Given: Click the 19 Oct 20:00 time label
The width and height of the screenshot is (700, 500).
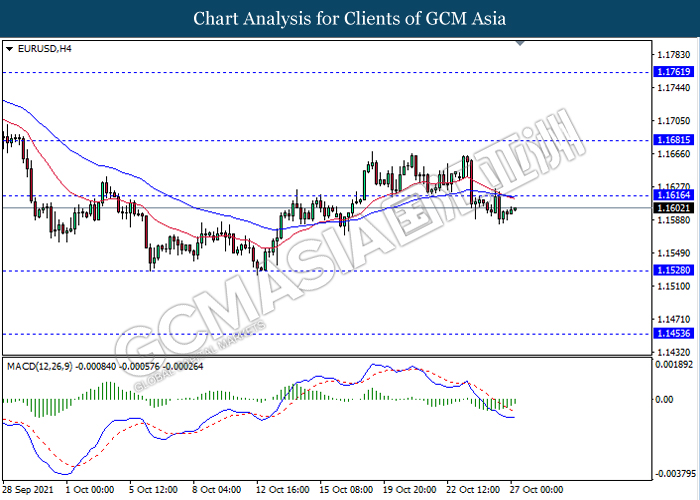Looking at the screenshot, I should tap(409, 490).
